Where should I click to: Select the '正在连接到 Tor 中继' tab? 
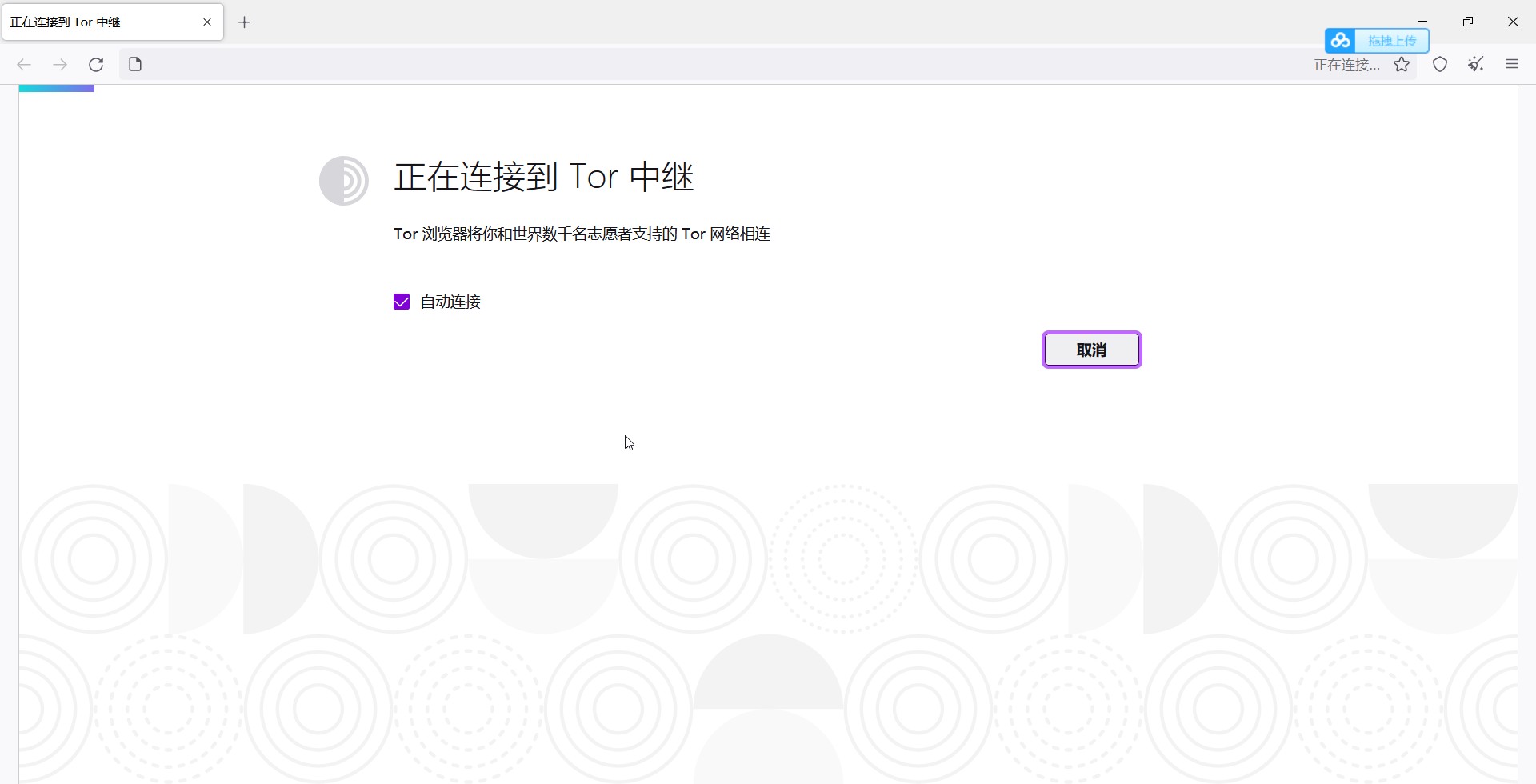112,22
